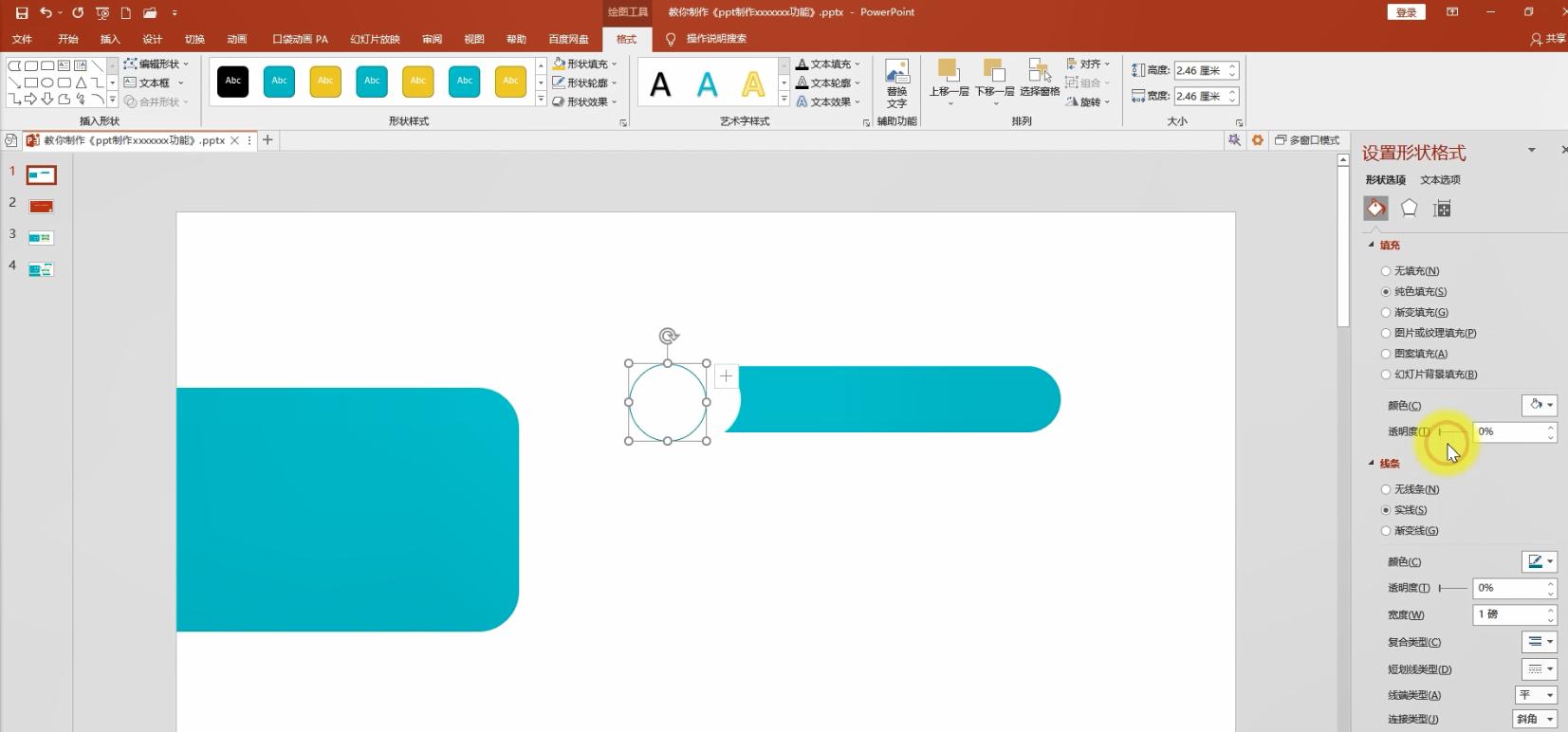Open the 文件 File menu
The image size is (1568, 732).
22,39
